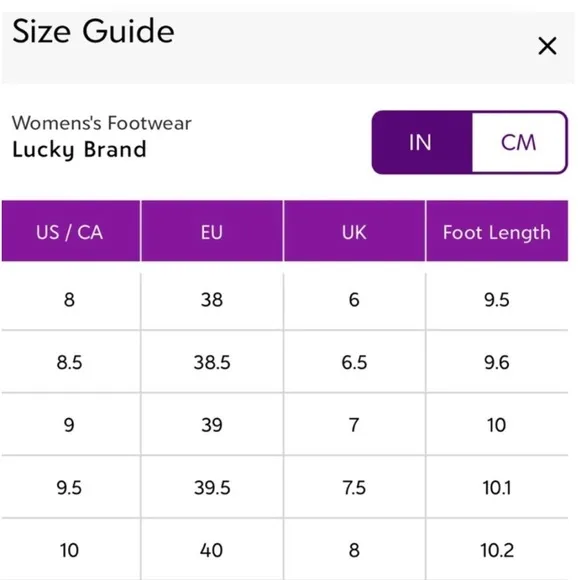Screen dimensions: 580x580
Task: Click foot length value 10.2
Action: (x=497, y=550)
